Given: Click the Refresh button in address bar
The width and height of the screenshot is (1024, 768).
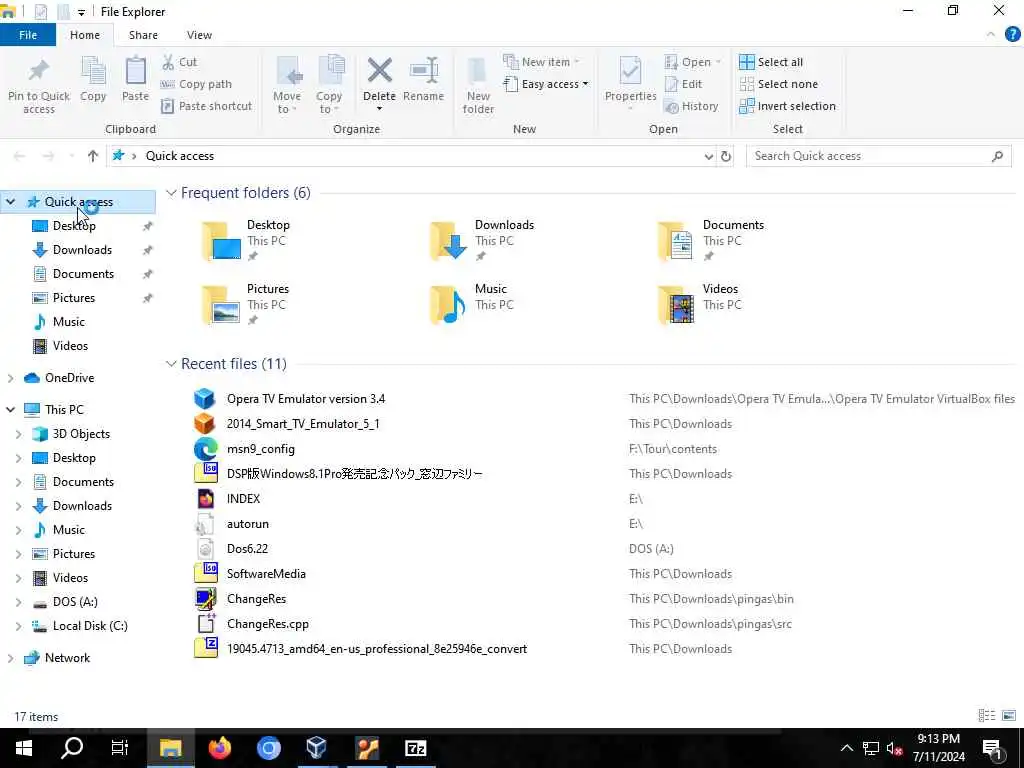Looking at the screenshot, I should click(x=726, y=156).
